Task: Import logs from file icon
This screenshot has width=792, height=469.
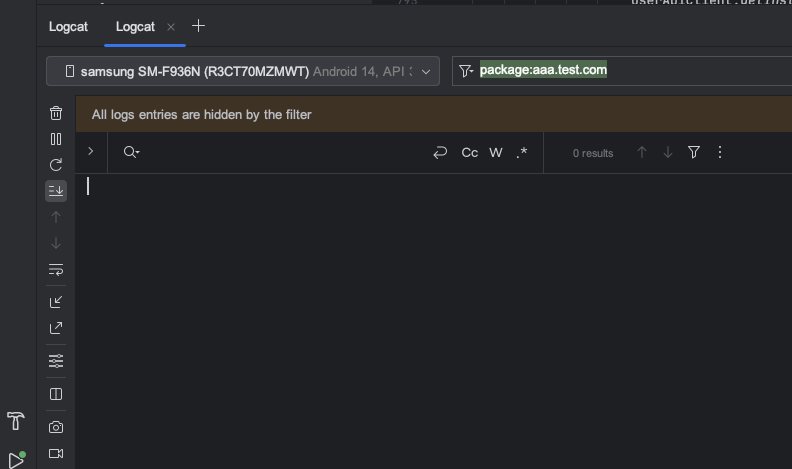Action: [x=56, y=302]
